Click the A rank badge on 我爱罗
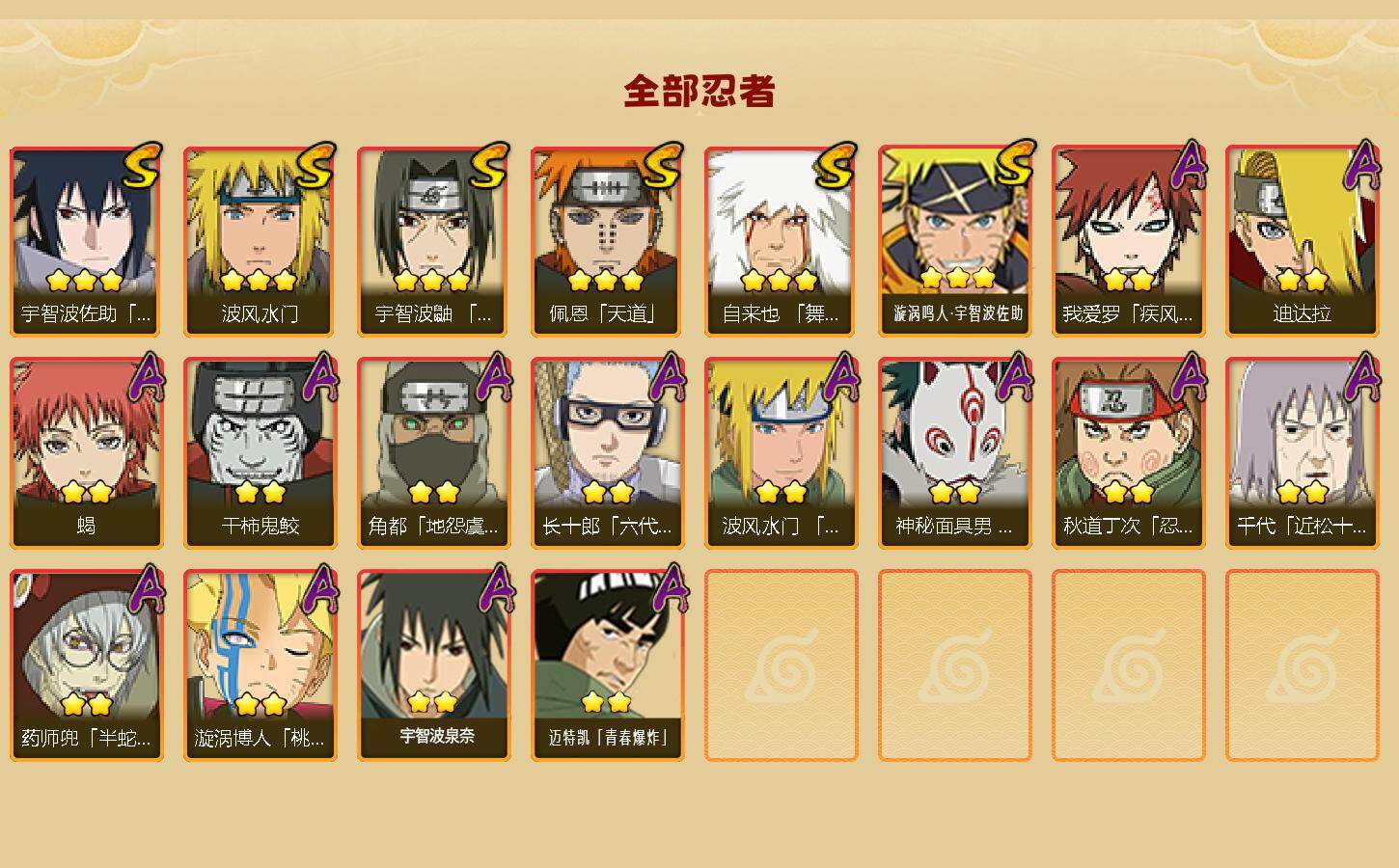Viewport: 1399px width, 868px height. click(x=1191, y=166)
